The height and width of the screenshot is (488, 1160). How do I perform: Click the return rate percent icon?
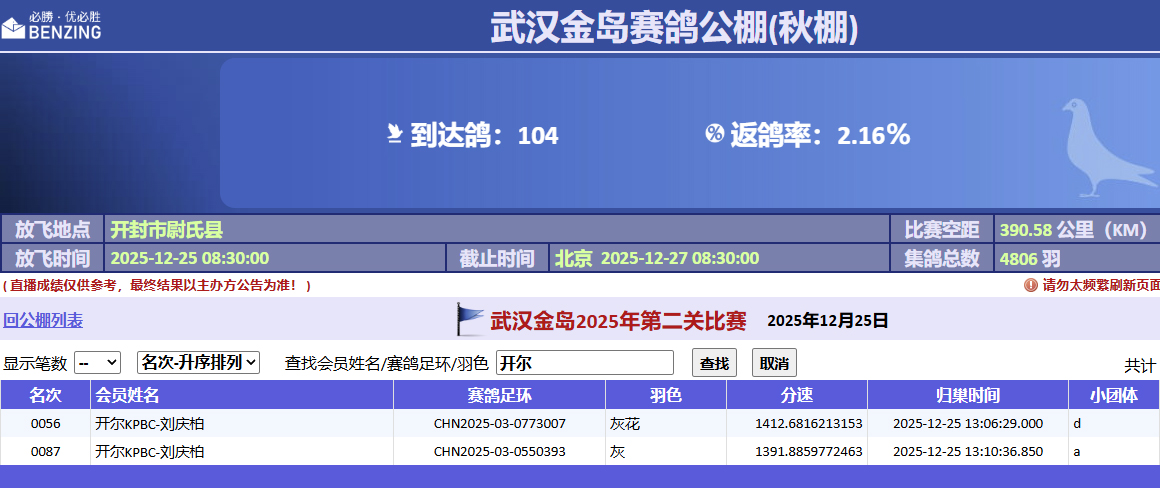coord(714,134)
